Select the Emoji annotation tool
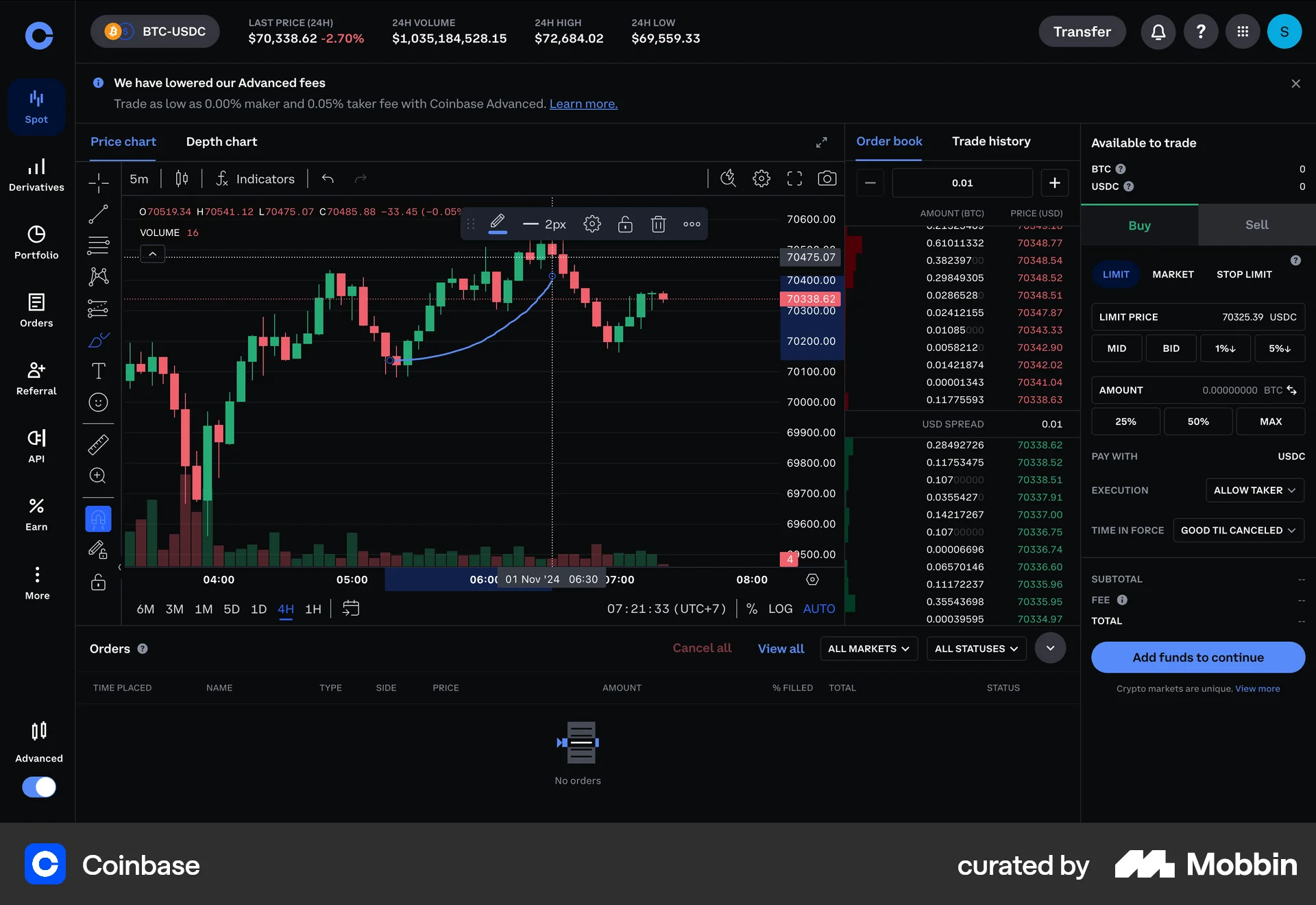The image size is (1316, 905). pos(98,402)
